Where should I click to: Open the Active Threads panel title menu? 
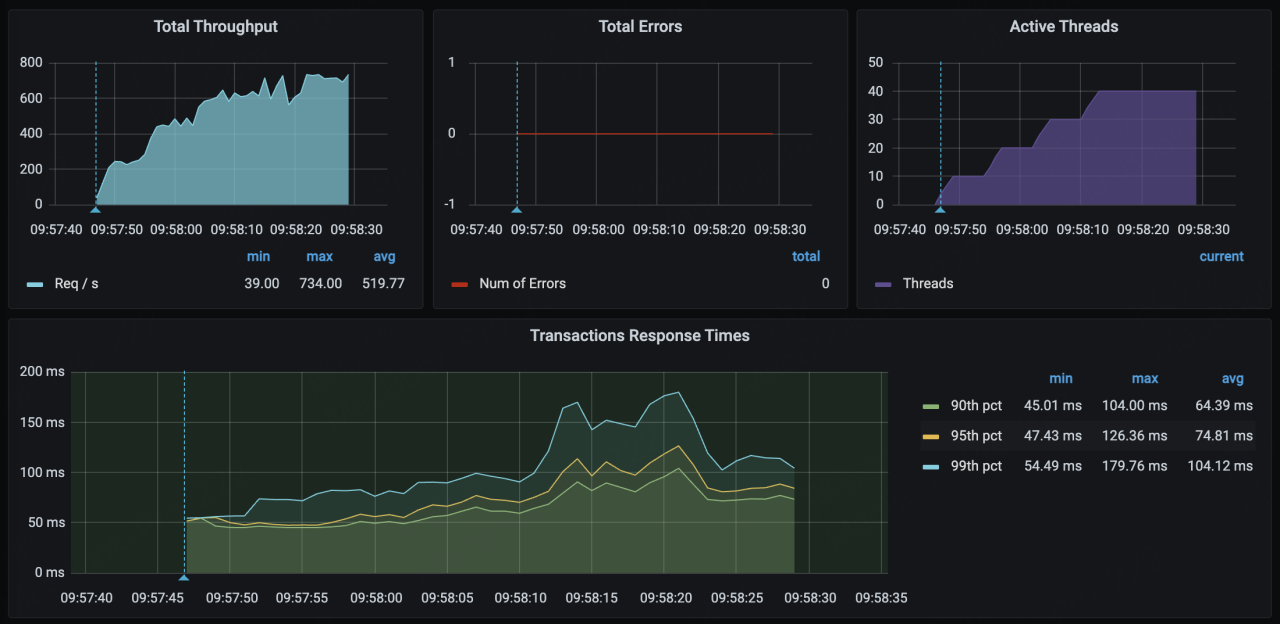(x=1063, y=27)
